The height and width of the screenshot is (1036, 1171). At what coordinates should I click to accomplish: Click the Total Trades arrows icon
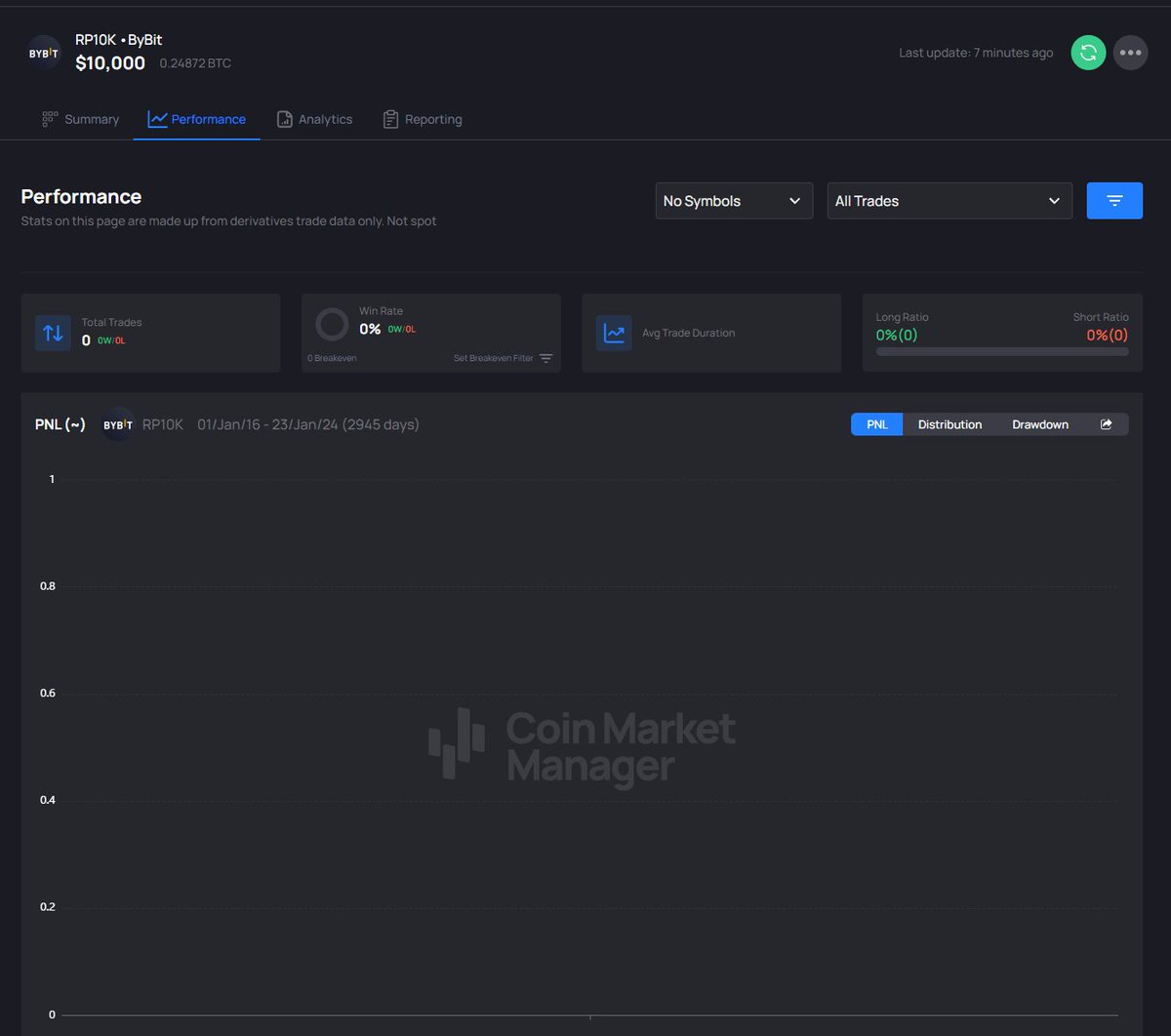[53, 333]
